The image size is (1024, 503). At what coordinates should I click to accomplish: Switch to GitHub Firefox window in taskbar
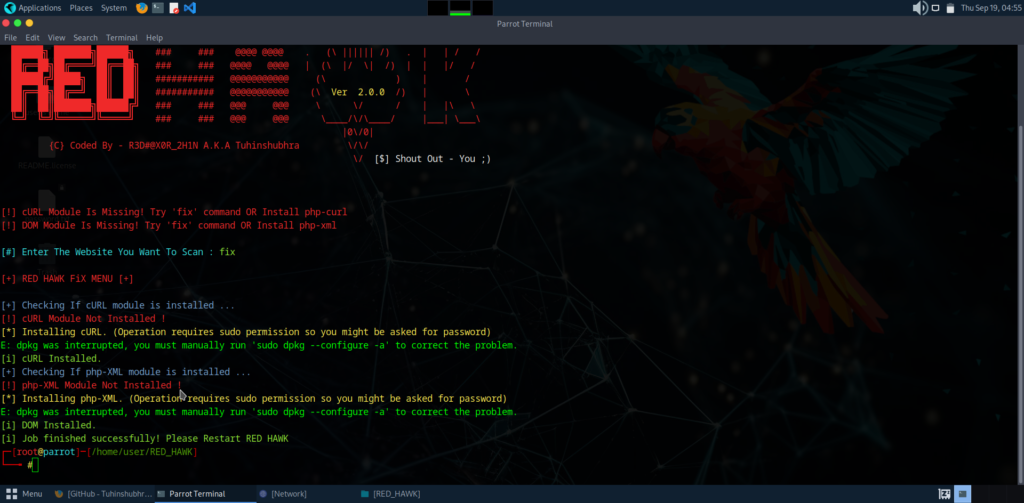(103, 494)
